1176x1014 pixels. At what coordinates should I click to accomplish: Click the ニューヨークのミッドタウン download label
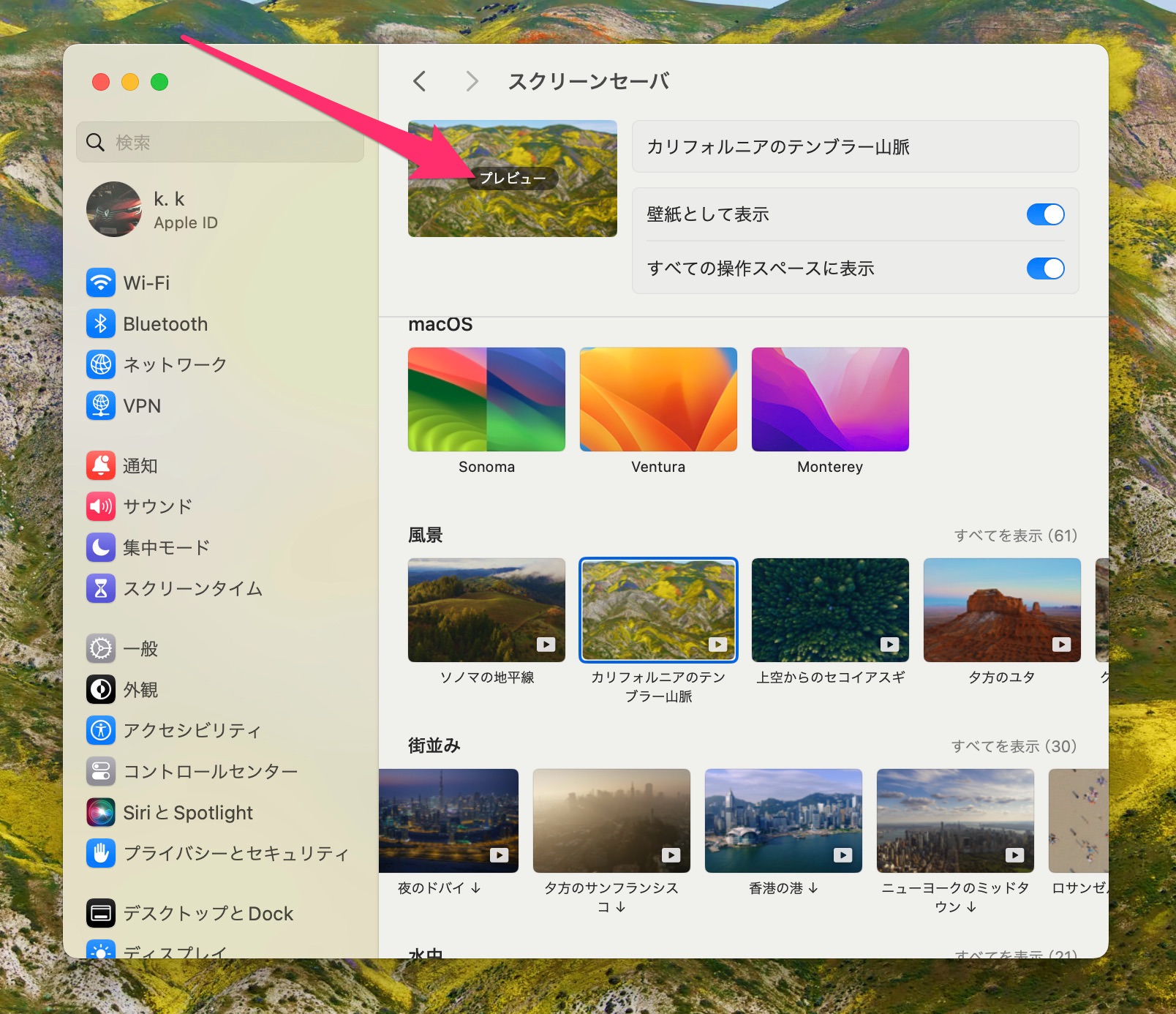tap(955, 898)
